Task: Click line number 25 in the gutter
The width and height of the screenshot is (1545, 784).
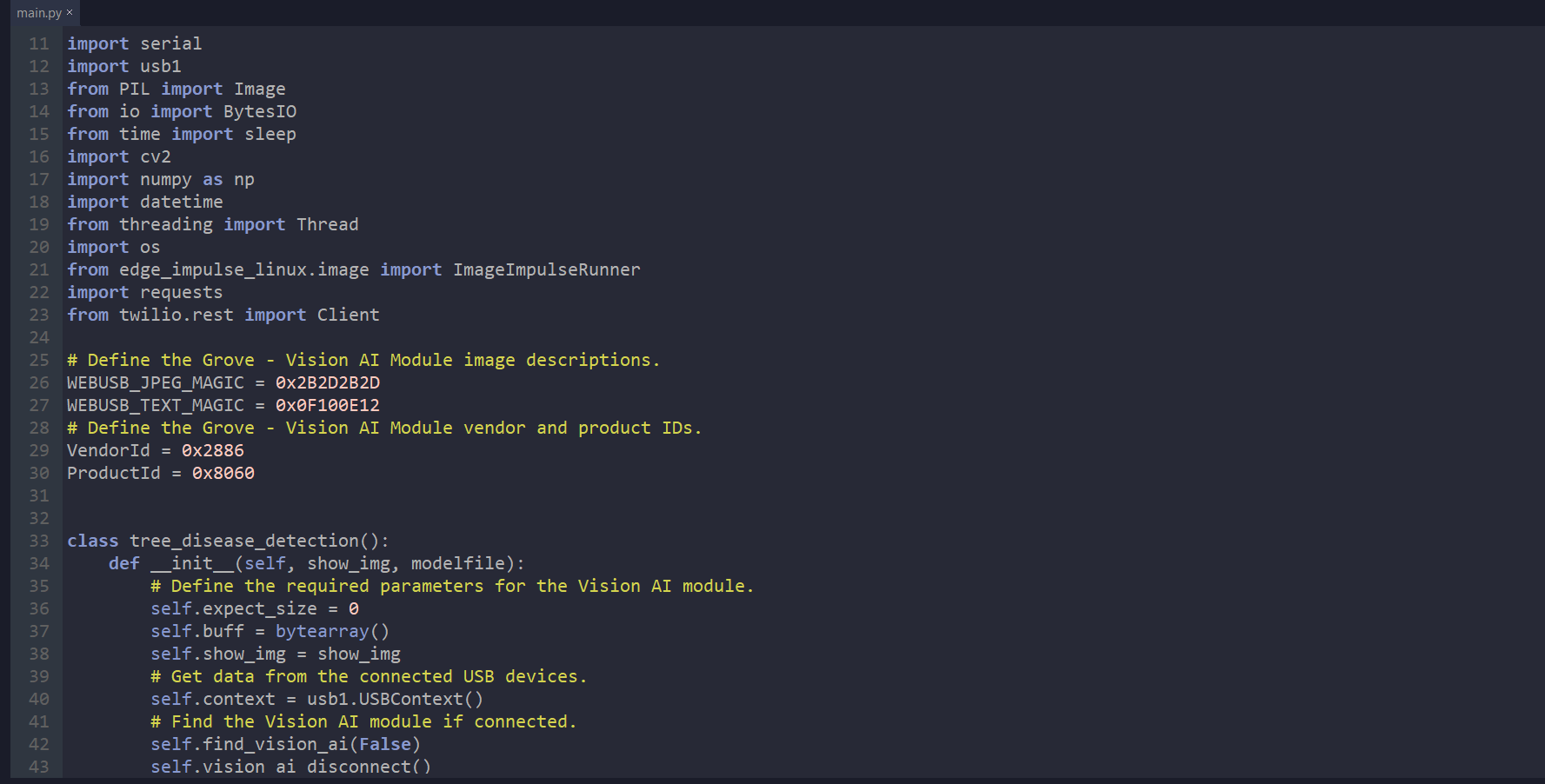Action: click(x=39, y=360)
